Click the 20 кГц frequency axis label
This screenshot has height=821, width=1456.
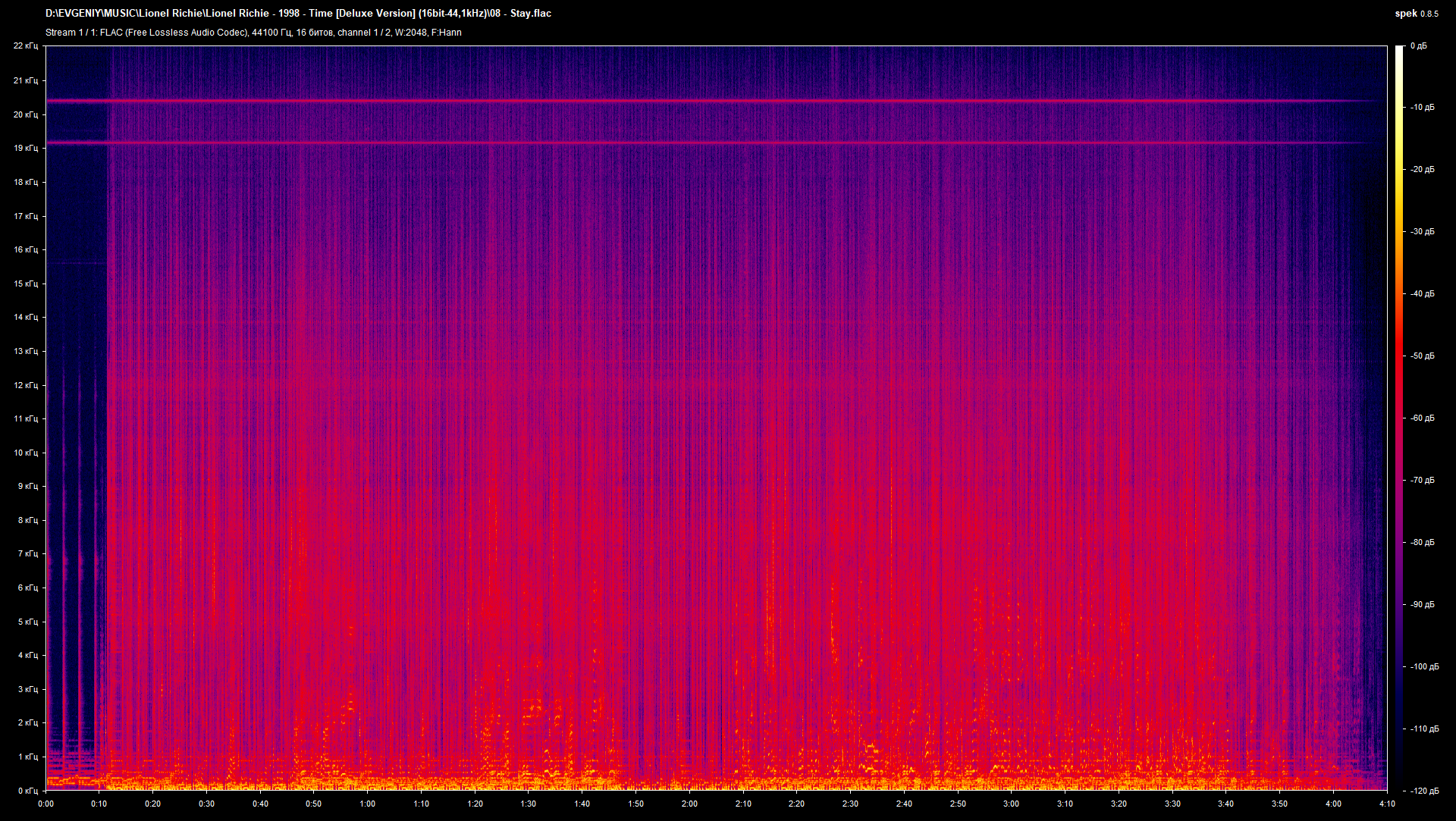pos(25,114)
